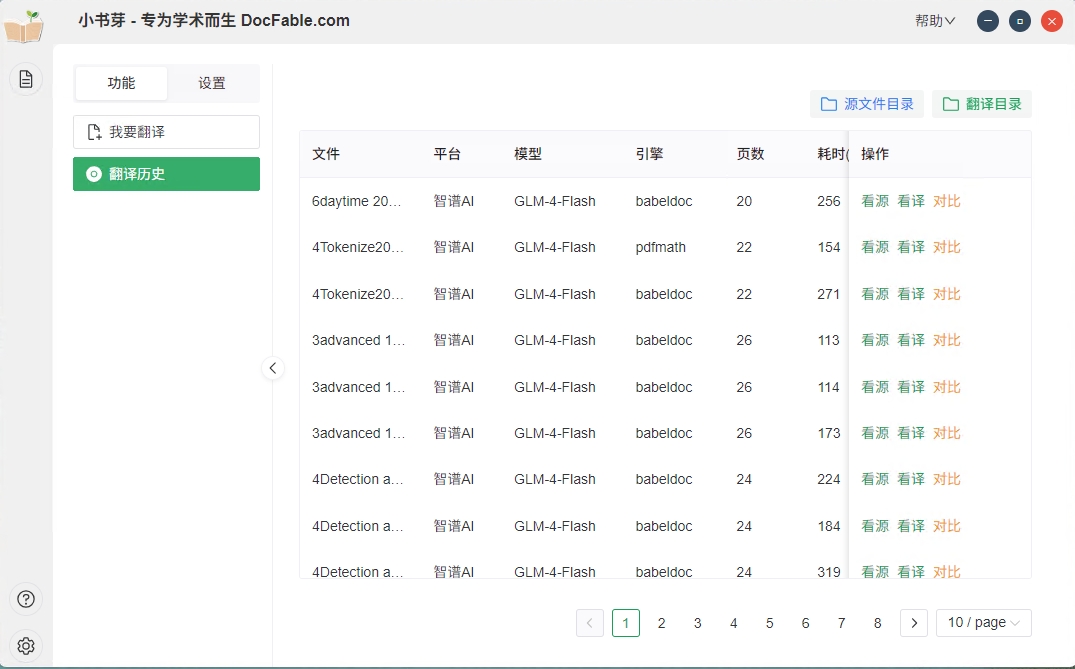Click 4Detection a… file with 224 time
Screen dimensions: 1075x669
point(358,479)
